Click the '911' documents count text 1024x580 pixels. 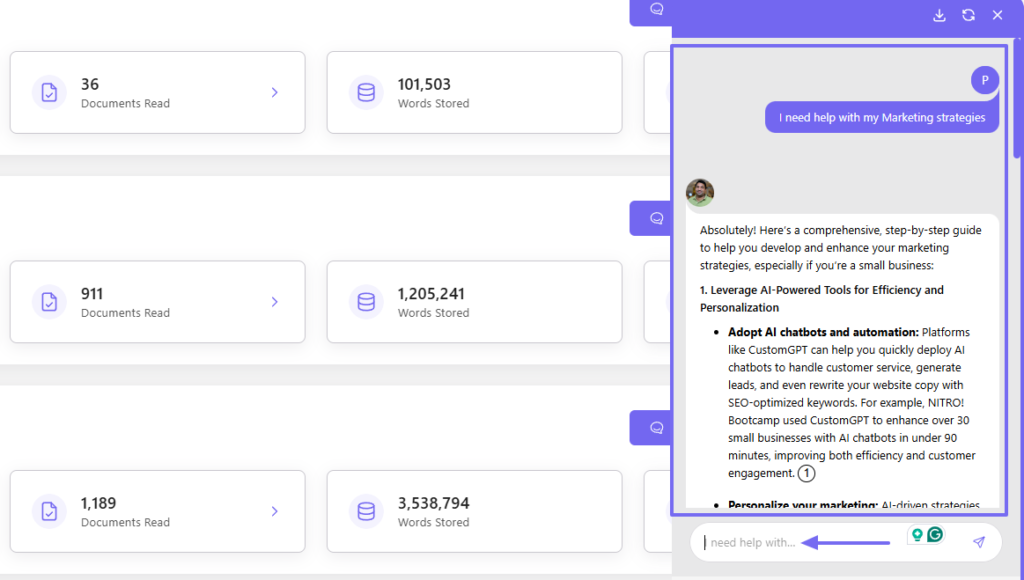tap(92, 294)
